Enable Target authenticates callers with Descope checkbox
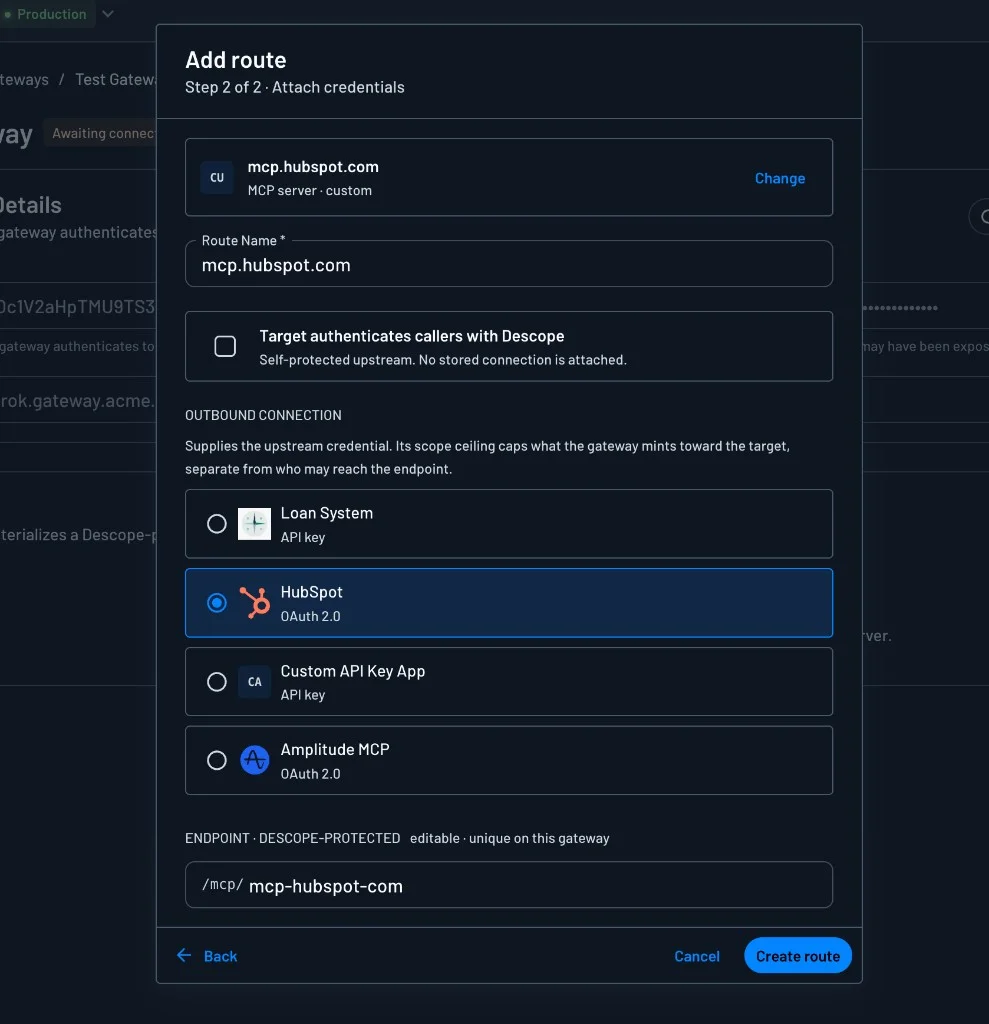The height and width of the screenshot is (1024, 989). pyautogui.click(x=225, y=346)
